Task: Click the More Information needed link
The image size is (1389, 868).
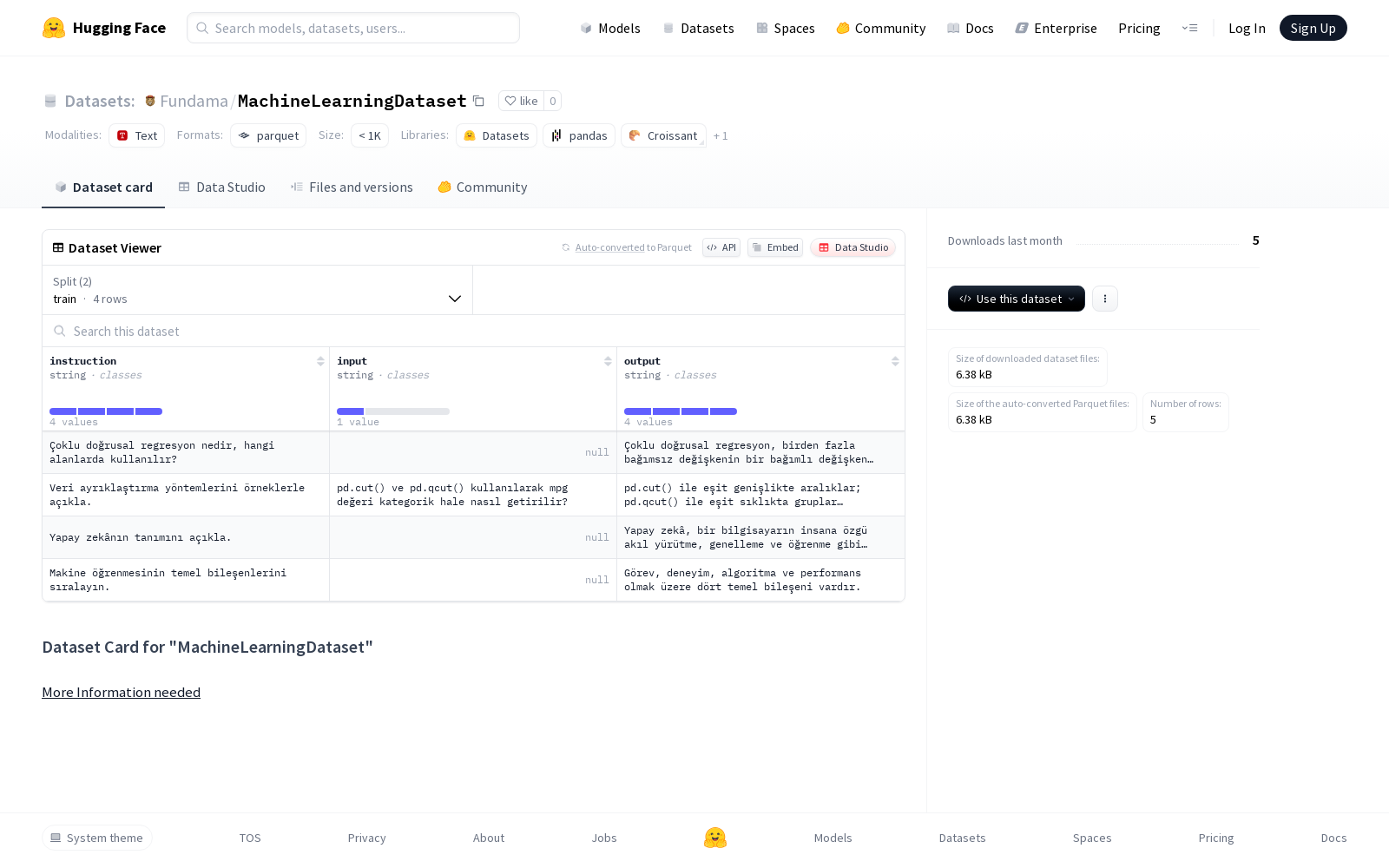Action: (122, 692)
